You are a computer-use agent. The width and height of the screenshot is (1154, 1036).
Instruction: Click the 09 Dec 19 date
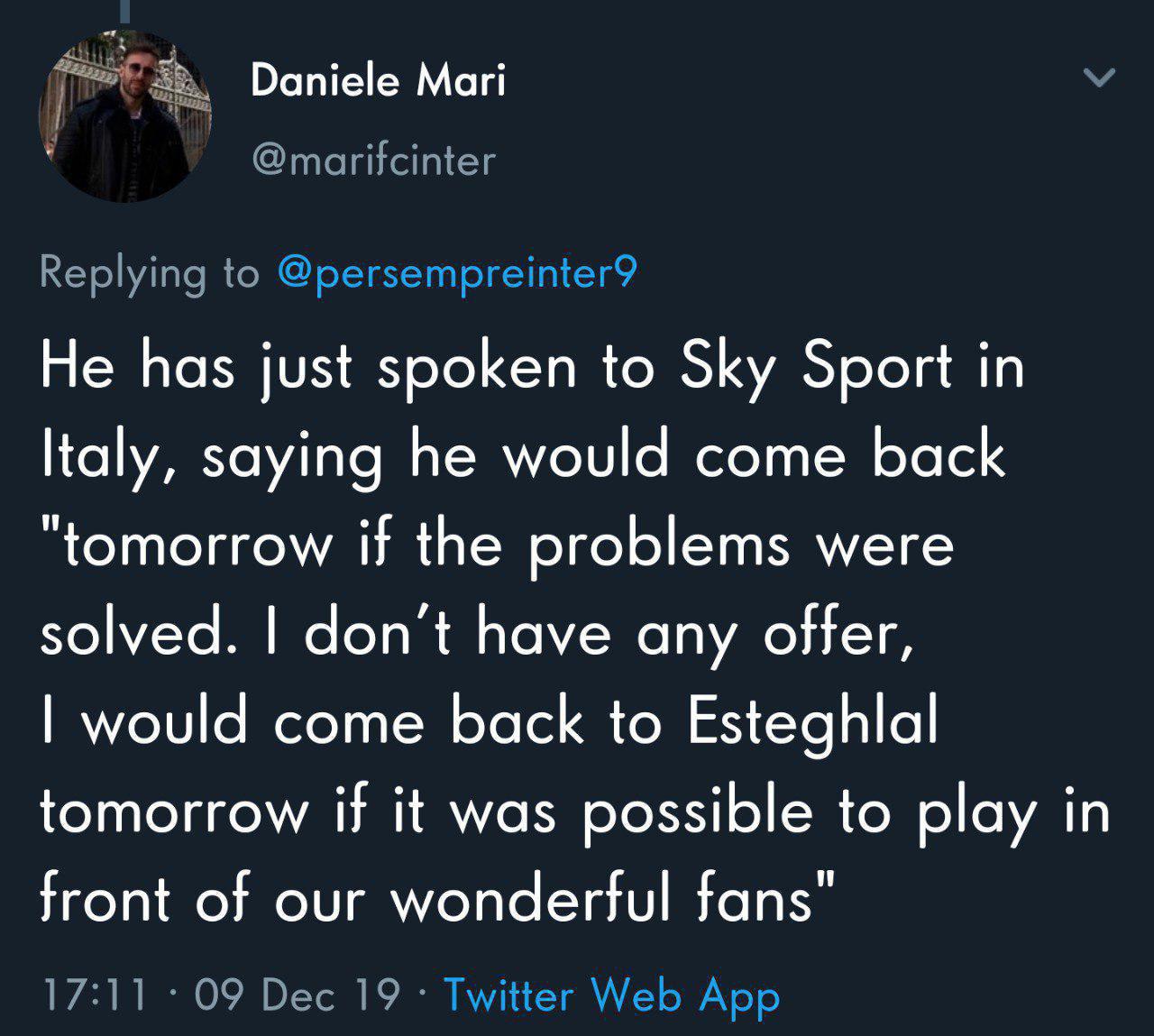coord(297,995)
